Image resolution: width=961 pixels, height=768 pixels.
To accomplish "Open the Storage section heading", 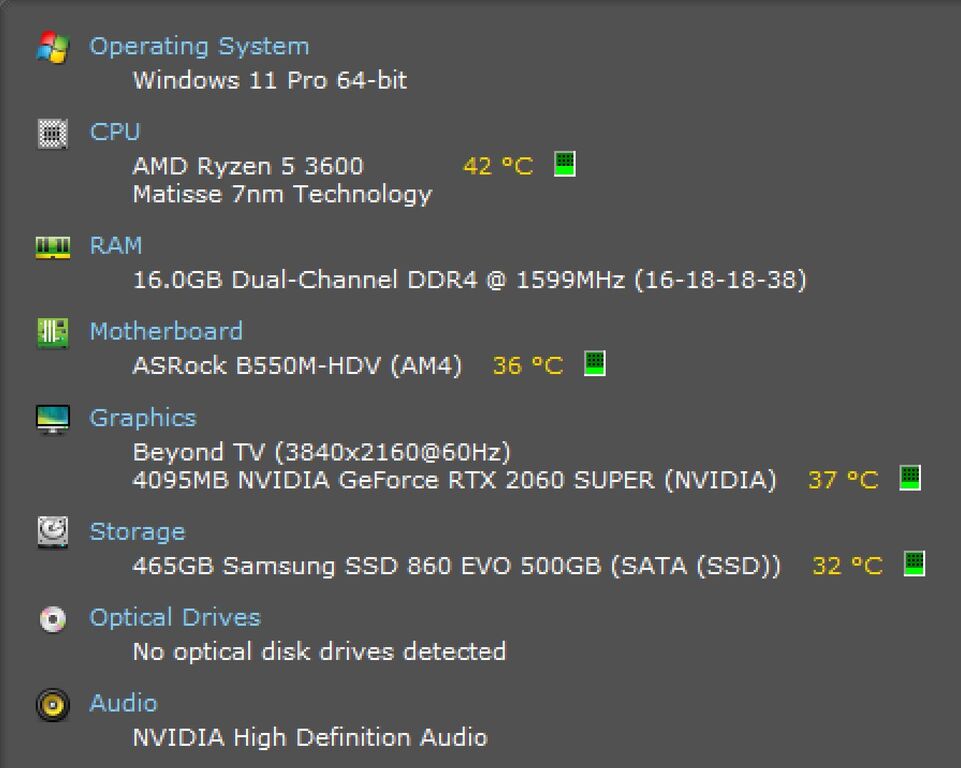I will click(137, 532).
